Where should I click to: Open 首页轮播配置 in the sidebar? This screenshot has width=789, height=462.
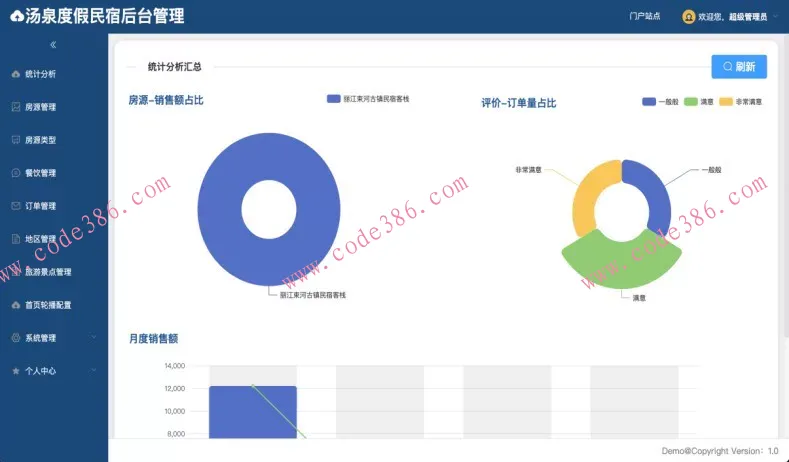click(x=54, y=305)
